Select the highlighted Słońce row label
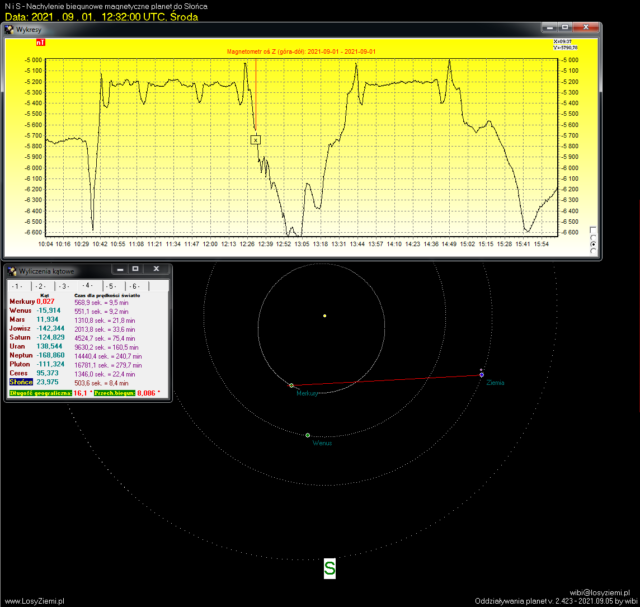 pos(21,382)
